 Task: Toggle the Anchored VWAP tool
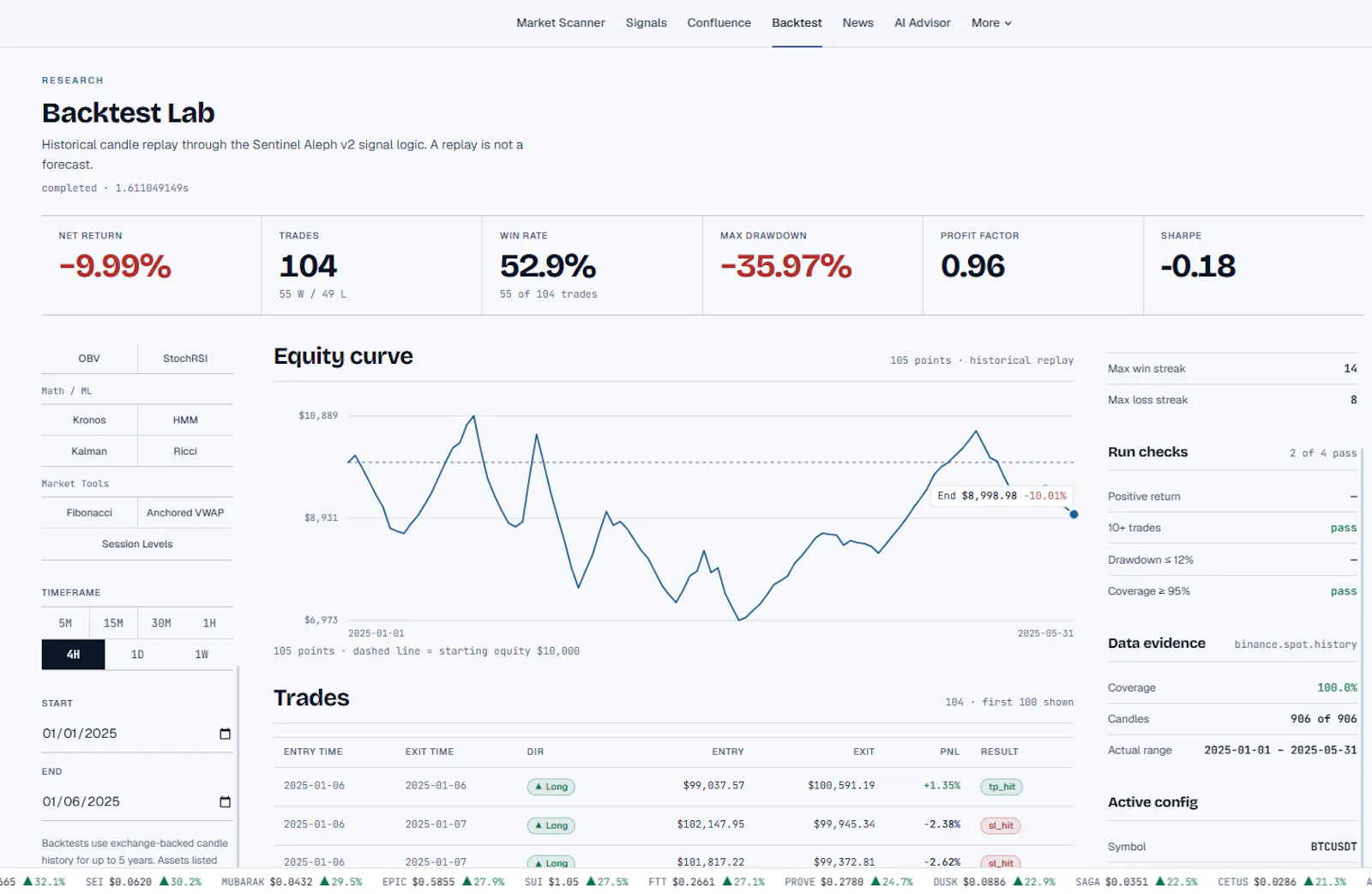coord(185,513)
